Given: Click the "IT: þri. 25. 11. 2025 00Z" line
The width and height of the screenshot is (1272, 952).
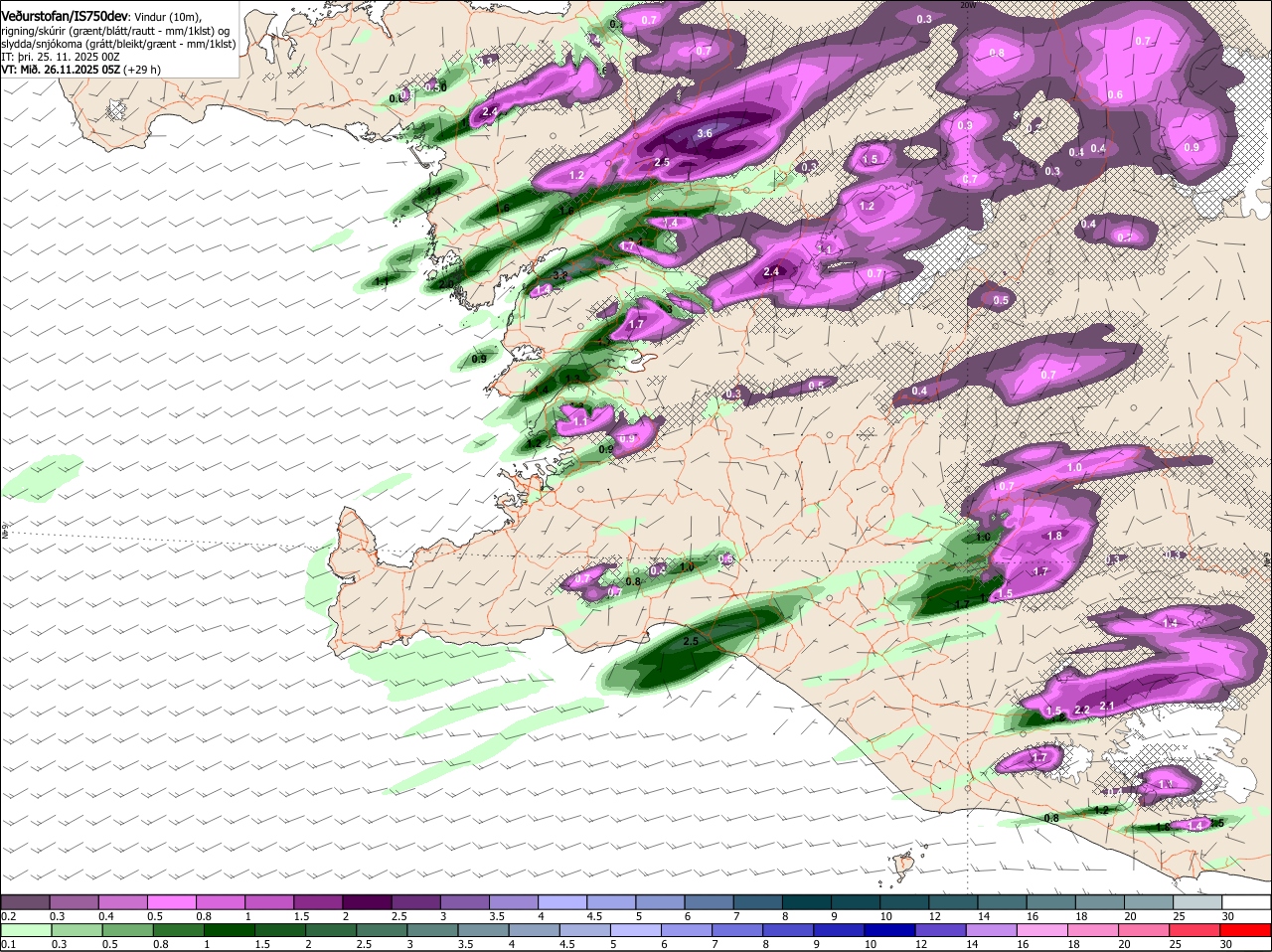Looking at the screenshot, I should point(61,57).
